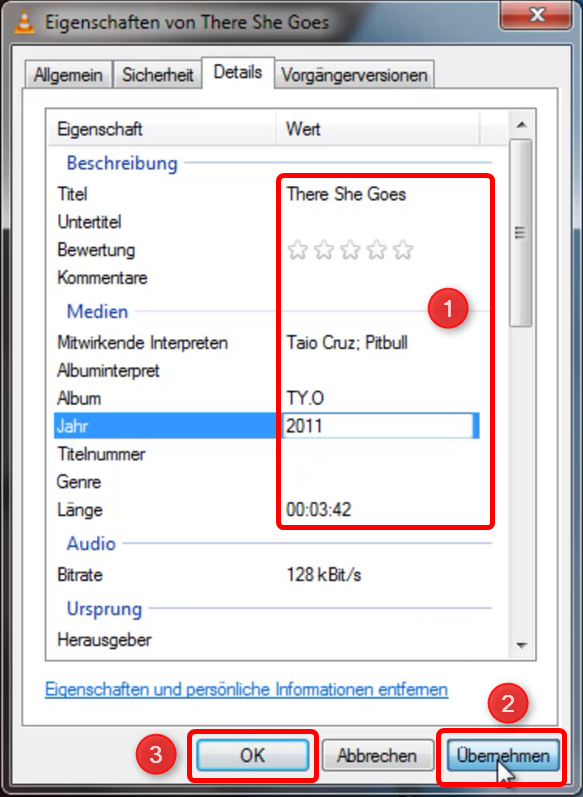Click the Ursprung group heading
This screenshot has width=583, height=797.
point(104,608)
